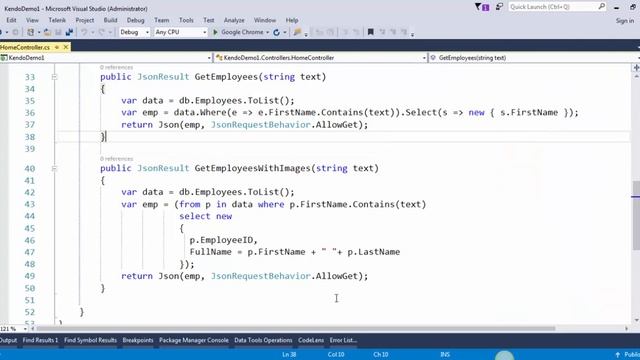Switch to the CodeLens tab
The image size is (640, 360).
[311, 340]
